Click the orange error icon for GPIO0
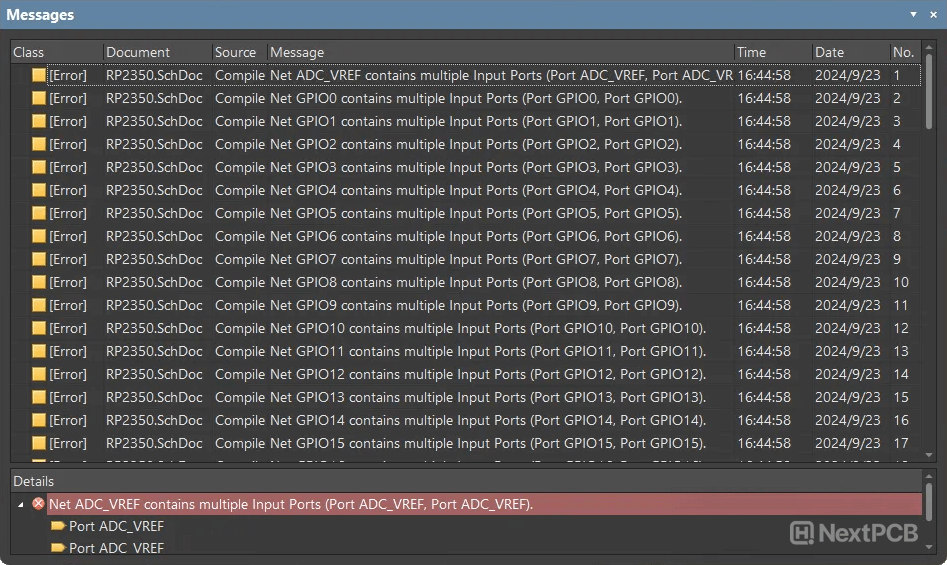Viewport: 947px width, 565px height. coord(39,98)
